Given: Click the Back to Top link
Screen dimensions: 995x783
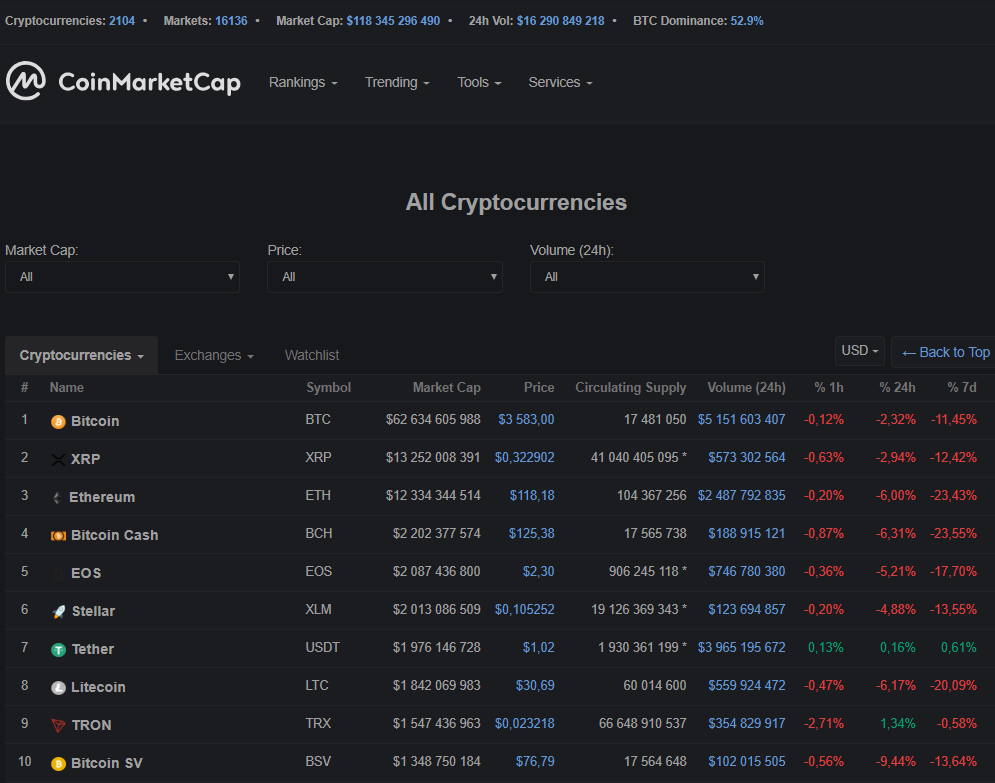Looking at the screenshot, I should tap(945, 352).
